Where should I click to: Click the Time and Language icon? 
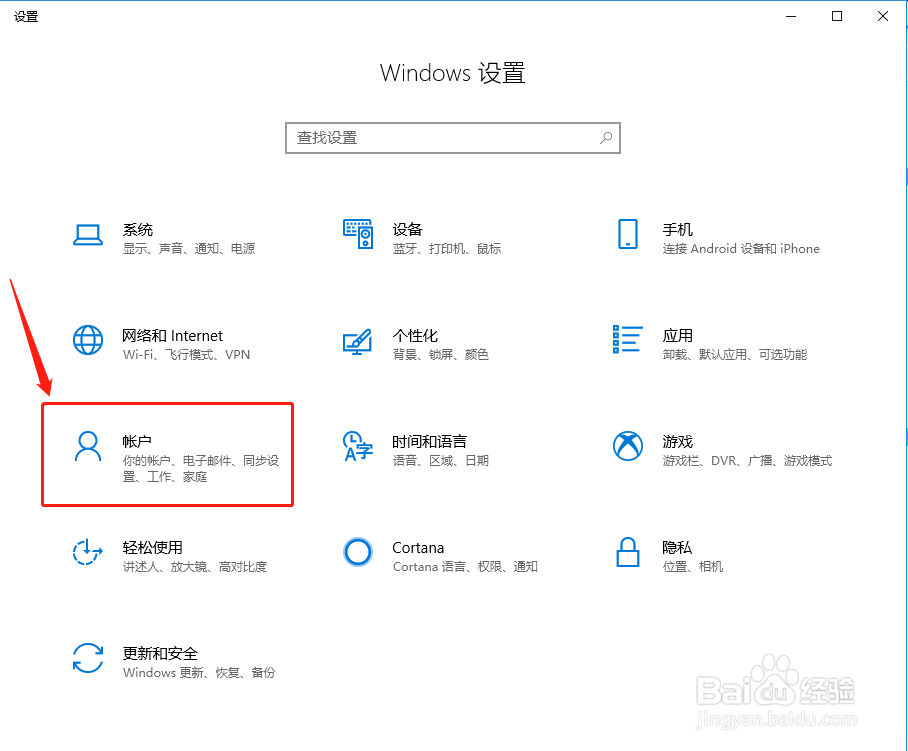point(358,446)
